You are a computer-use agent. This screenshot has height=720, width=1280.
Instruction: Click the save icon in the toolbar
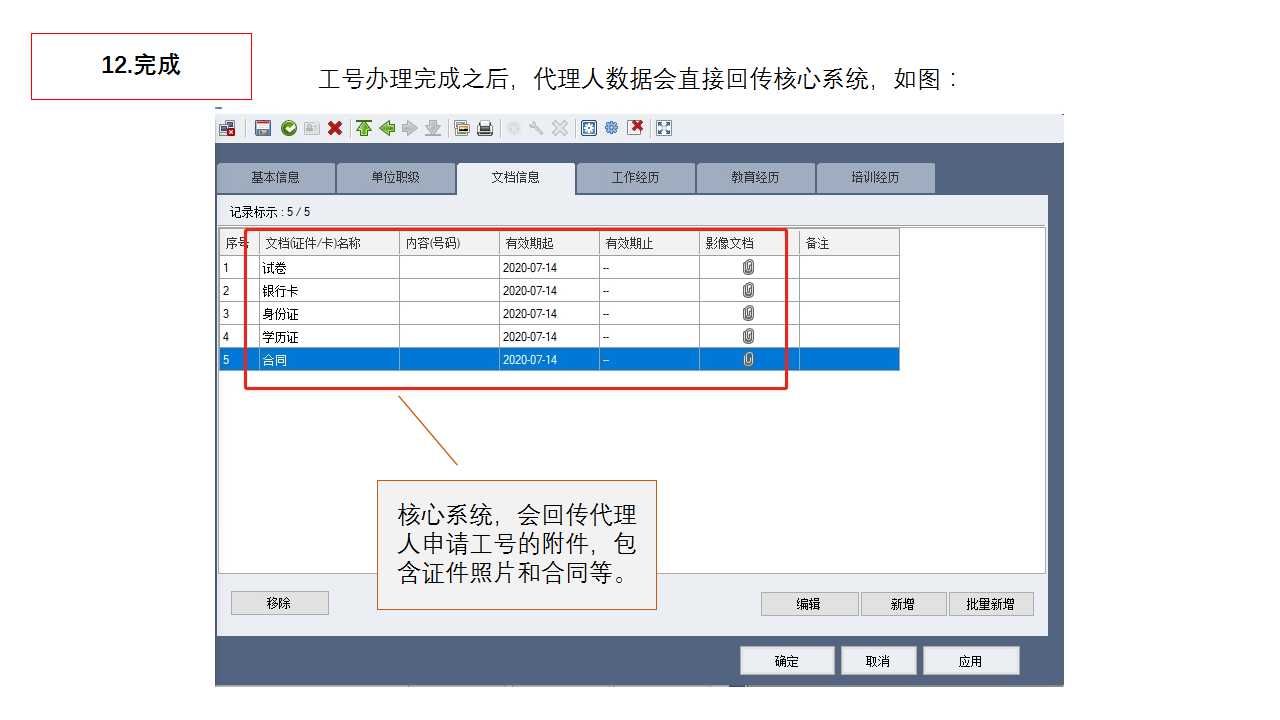click(263, 128)
